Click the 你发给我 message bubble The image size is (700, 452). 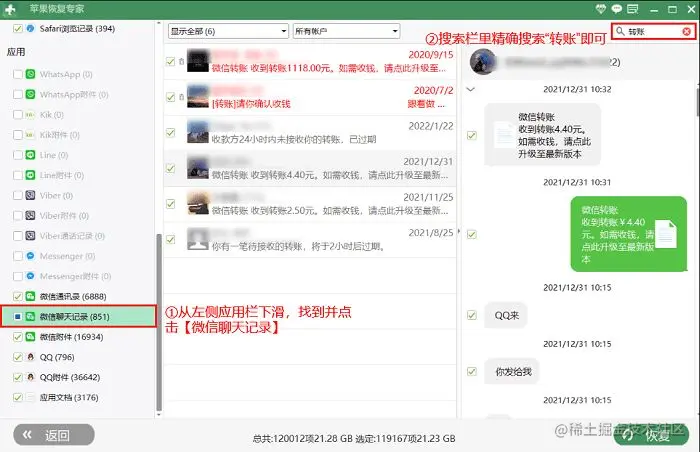(x=512, y=372)
